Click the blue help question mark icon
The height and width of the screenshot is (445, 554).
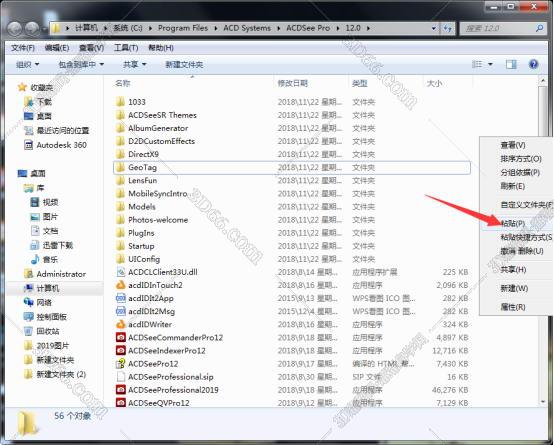(x=533, y=64)
